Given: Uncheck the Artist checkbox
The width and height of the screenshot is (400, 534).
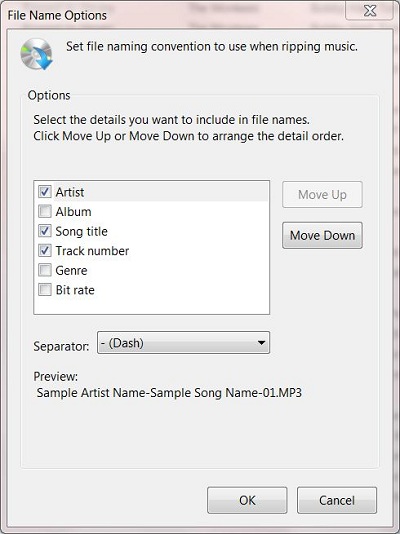Looking at the screenshot, I should pyautogui.click(x=45, y=192).
